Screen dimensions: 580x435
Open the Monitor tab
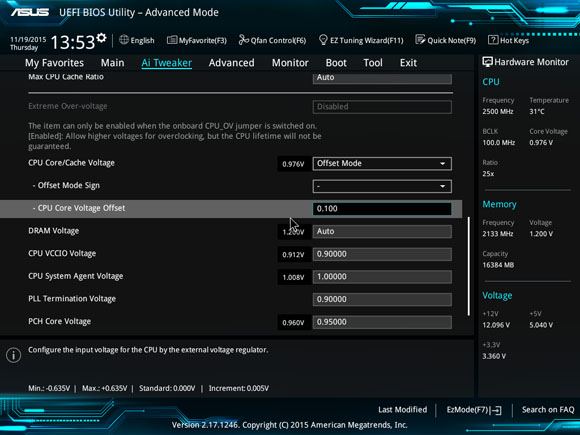[290, 63]
